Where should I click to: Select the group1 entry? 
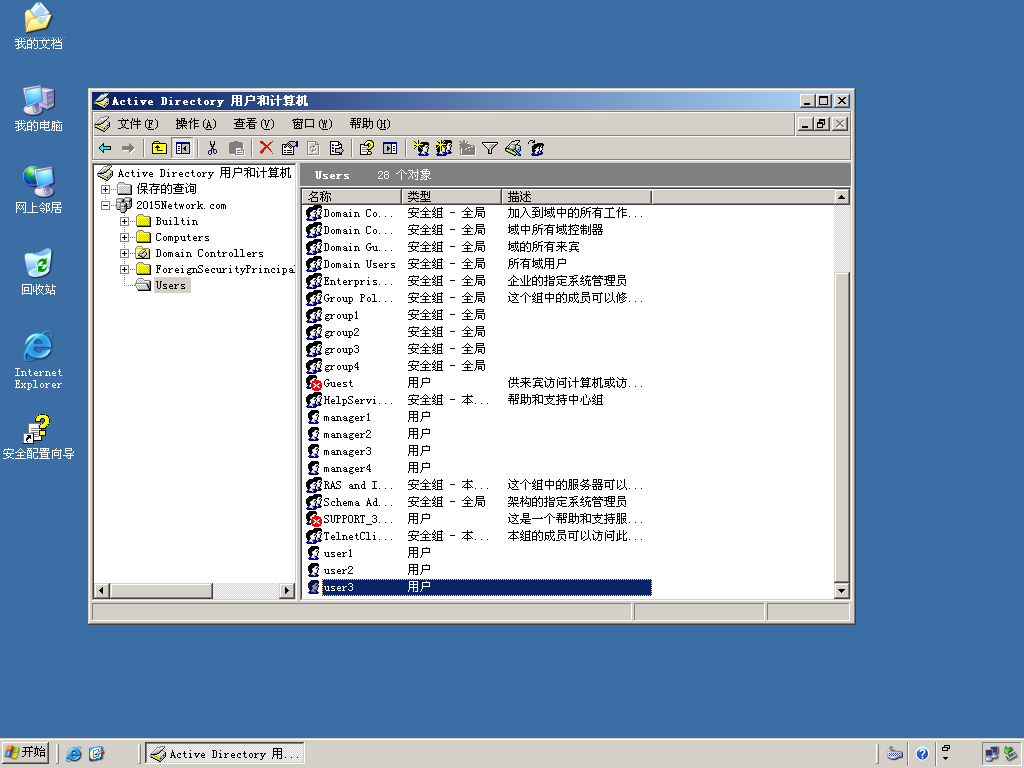coord(478,315)
